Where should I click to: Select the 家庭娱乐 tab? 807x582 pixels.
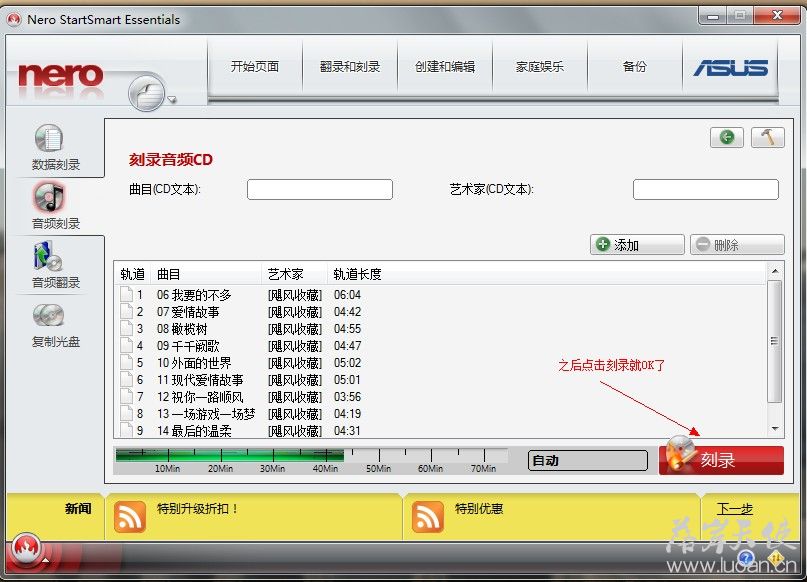(x=540, y=67)
